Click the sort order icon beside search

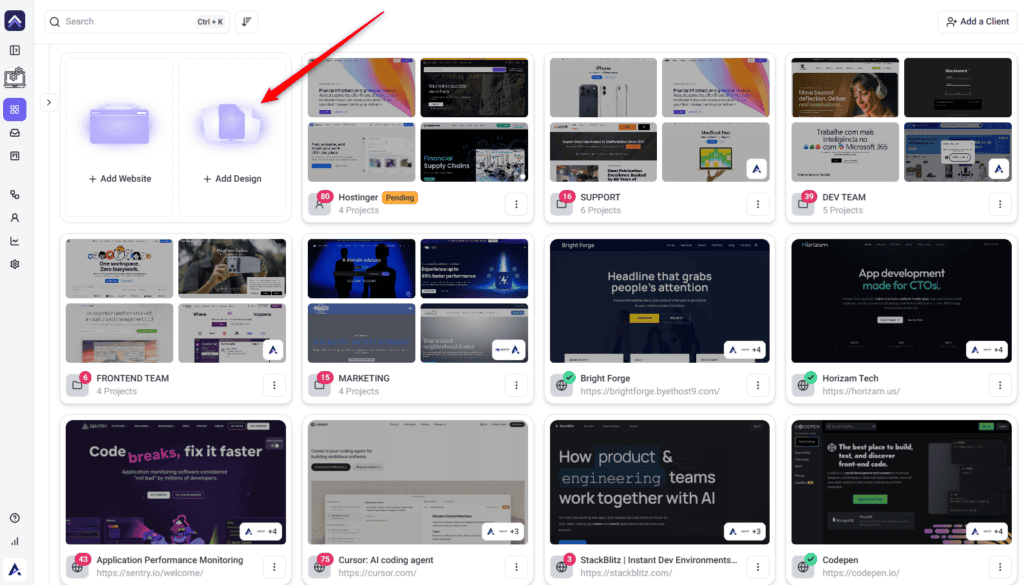click(x=246, y=22)
